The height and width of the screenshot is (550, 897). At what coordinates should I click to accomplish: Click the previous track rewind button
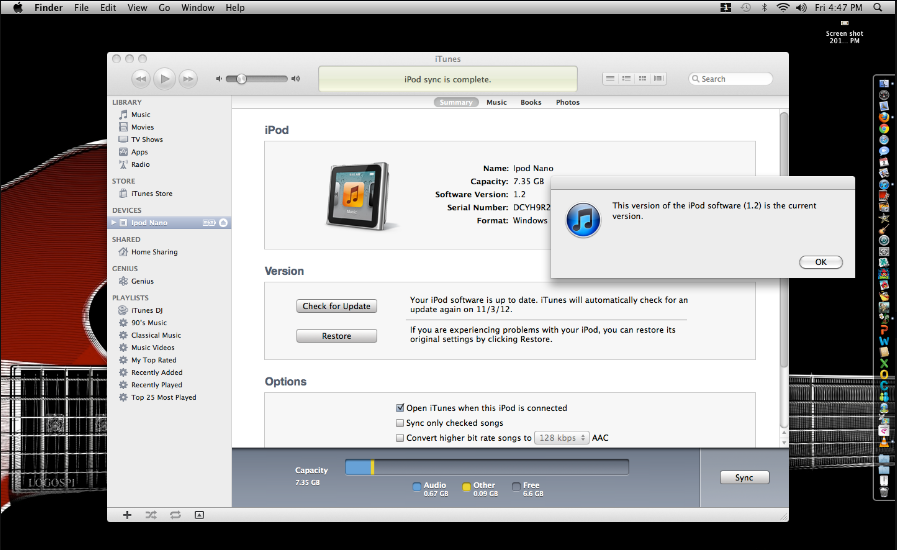[x=141, y=79]
